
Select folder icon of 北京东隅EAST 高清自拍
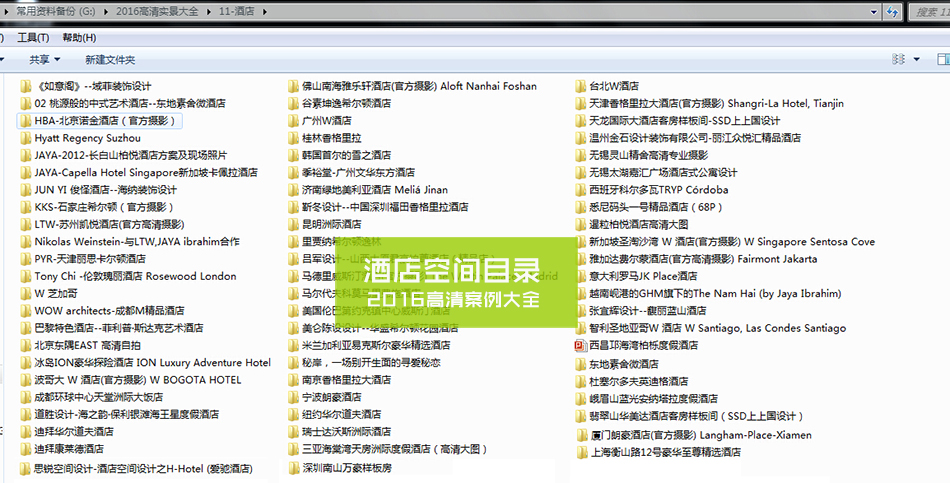pyautogui.click(x=25, y=345)
